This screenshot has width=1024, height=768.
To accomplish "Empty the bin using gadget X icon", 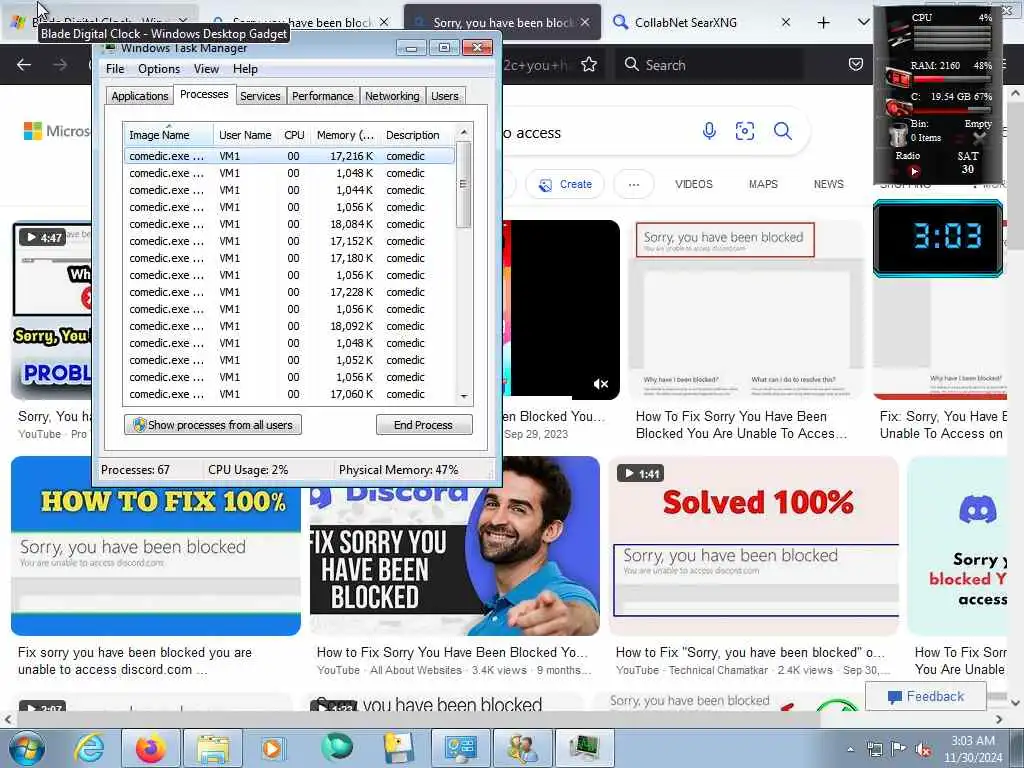I will pos(979,137).
